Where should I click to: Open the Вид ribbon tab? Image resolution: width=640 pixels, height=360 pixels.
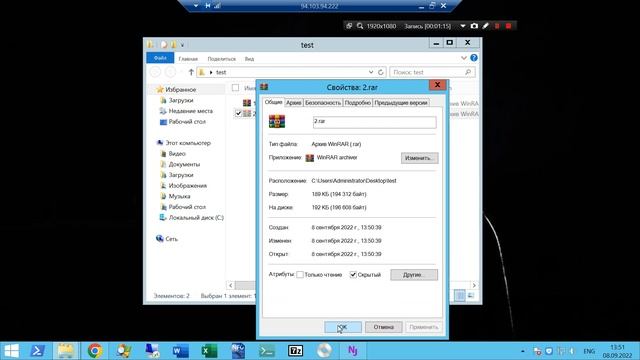point(249,59)
